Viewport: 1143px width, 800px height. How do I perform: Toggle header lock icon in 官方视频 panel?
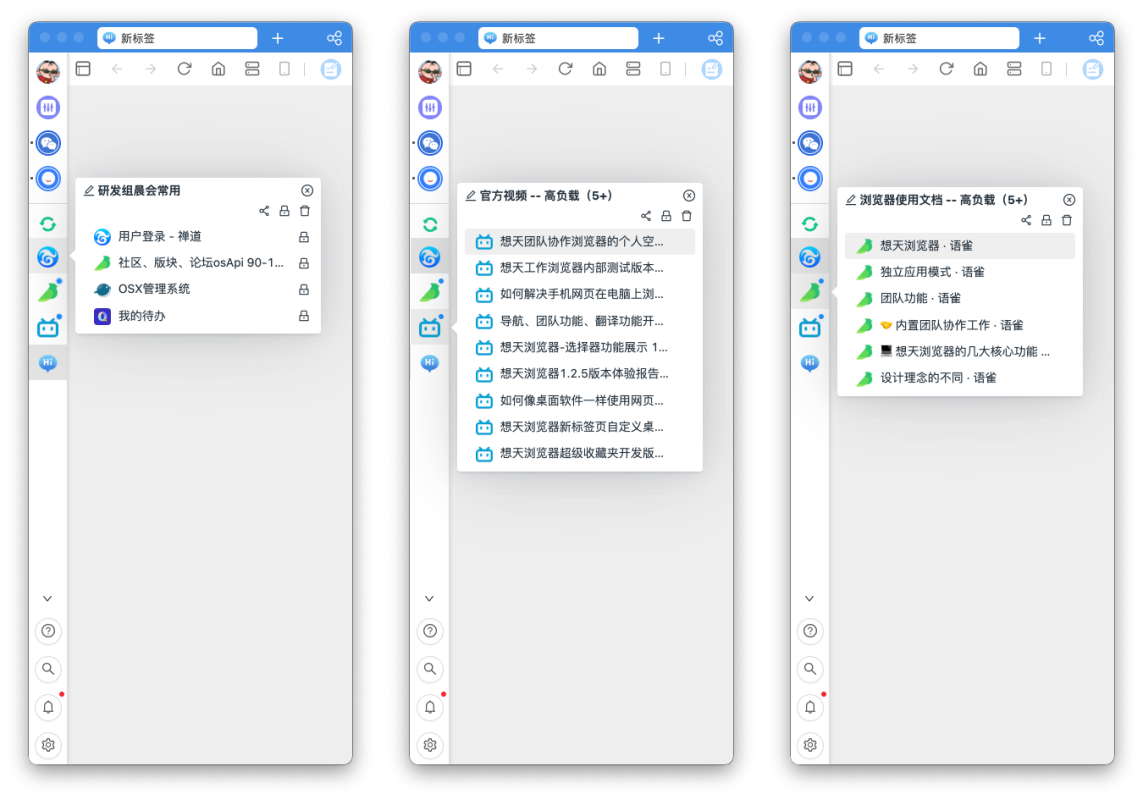click(666, 216)
